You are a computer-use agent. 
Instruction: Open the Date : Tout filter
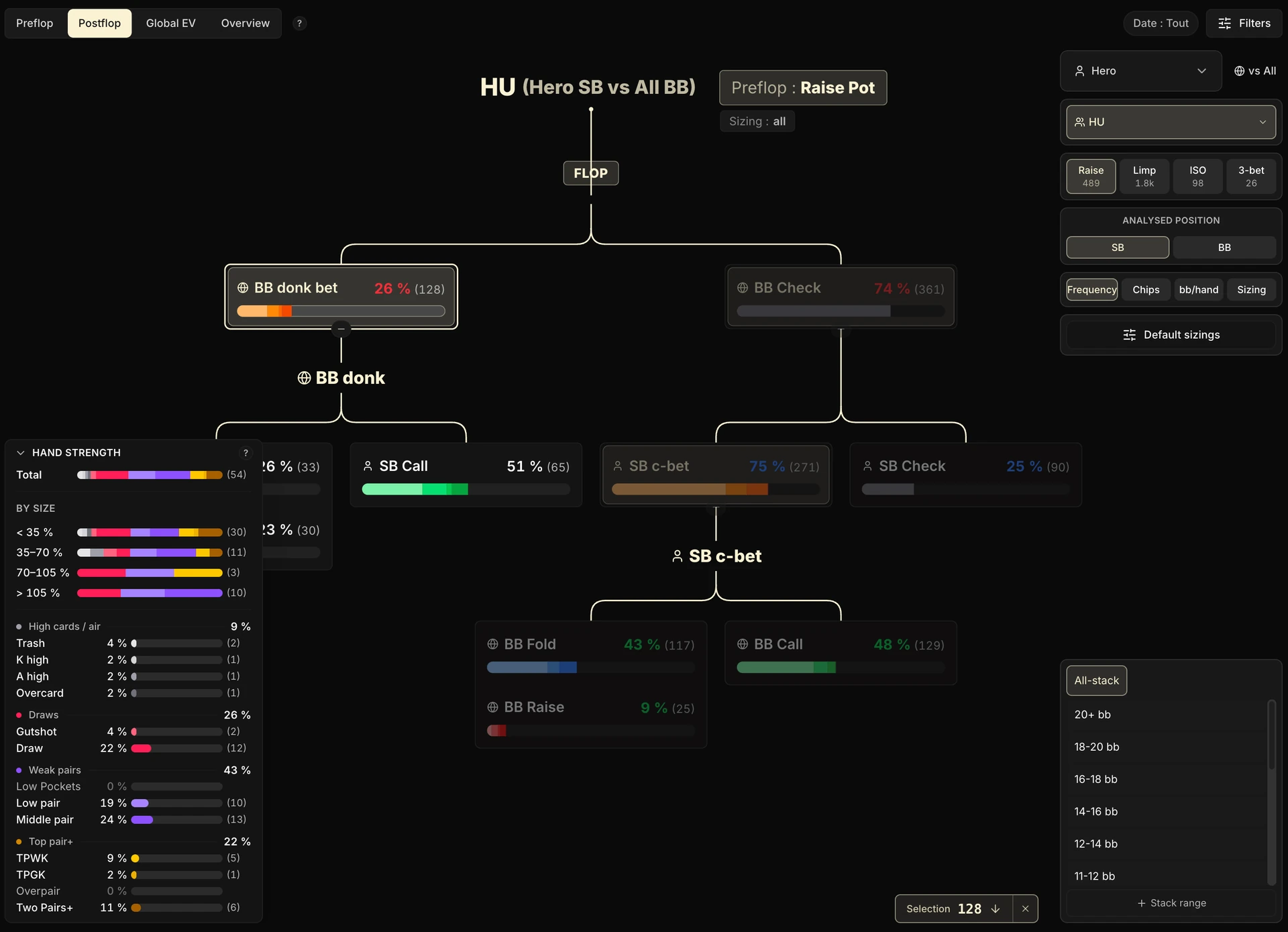[1161, 23]
